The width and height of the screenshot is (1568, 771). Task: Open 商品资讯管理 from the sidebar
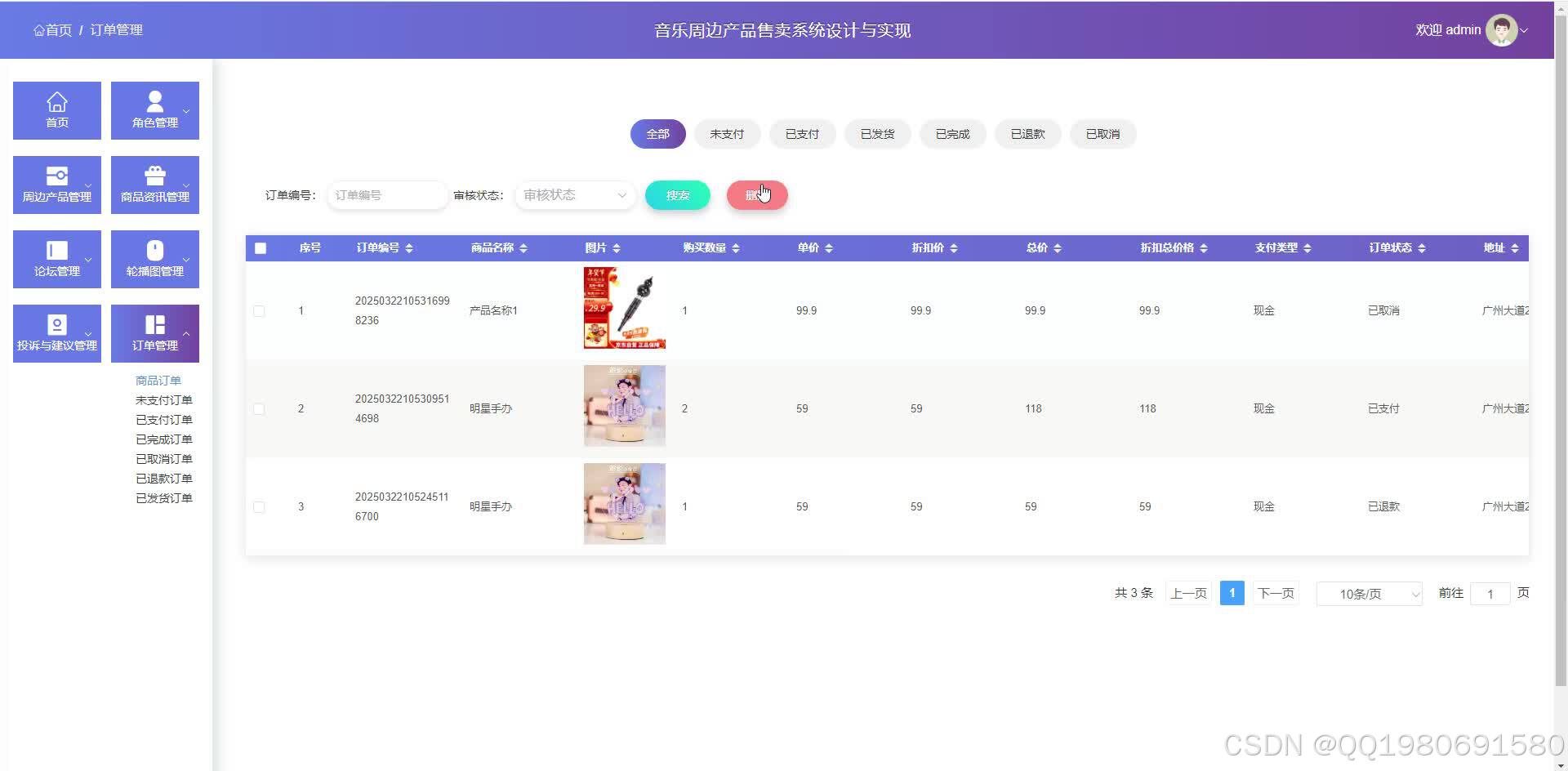[x=154, y=184]
